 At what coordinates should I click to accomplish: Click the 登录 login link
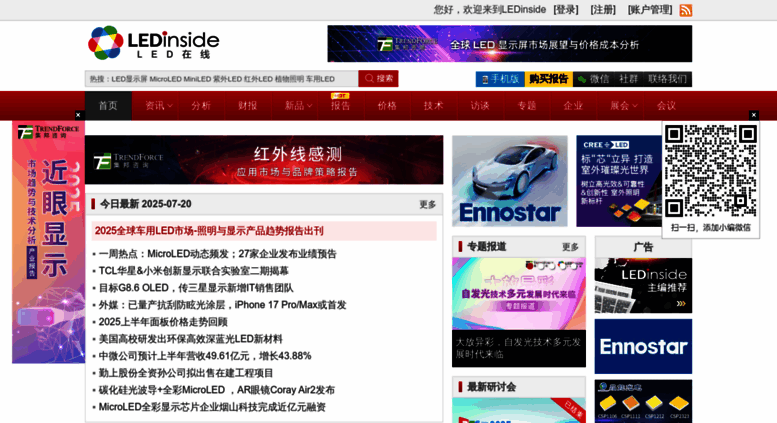pyautogui.click(x=566, y=10)
